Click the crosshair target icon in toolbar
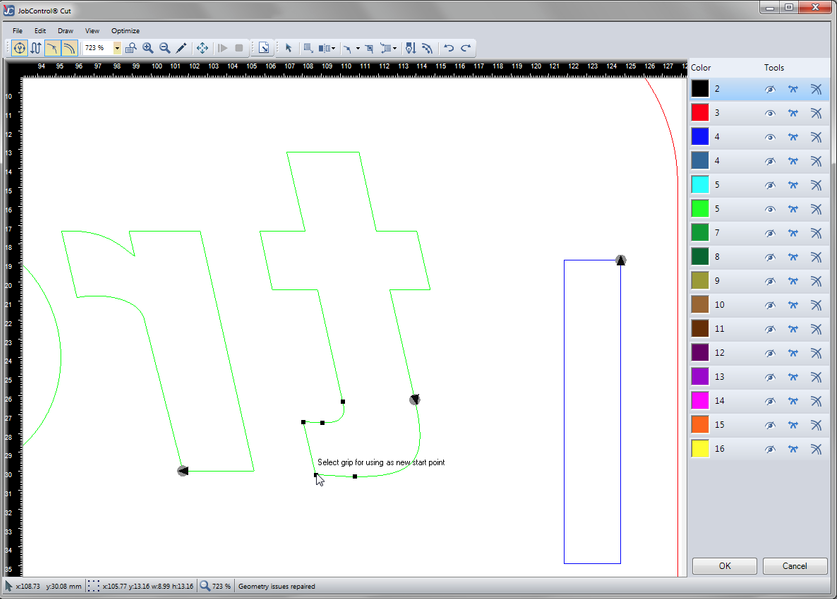 pyautogui.click(x=19, y=48)
